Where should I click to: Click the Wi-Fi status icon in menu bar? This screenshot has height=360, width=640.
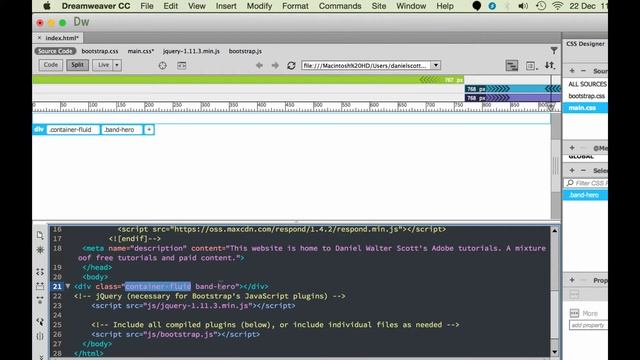[x=557, y=6]
